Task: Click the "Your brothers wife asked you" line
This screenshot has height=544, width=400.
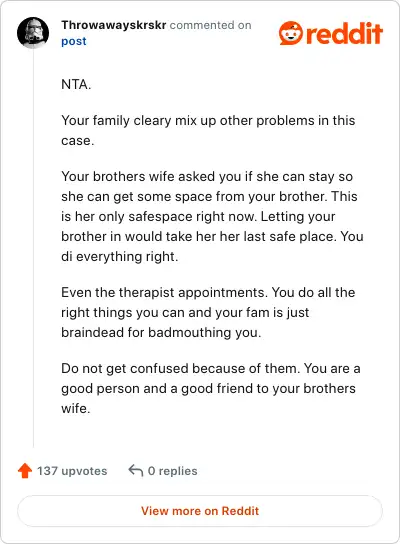Action: (x=207, y=176)
